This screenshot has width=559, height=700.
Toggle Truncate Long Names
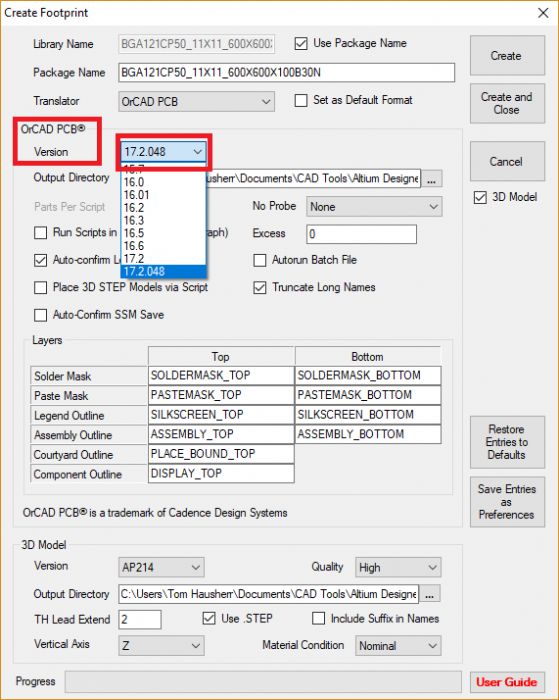[x=260, y=288]
